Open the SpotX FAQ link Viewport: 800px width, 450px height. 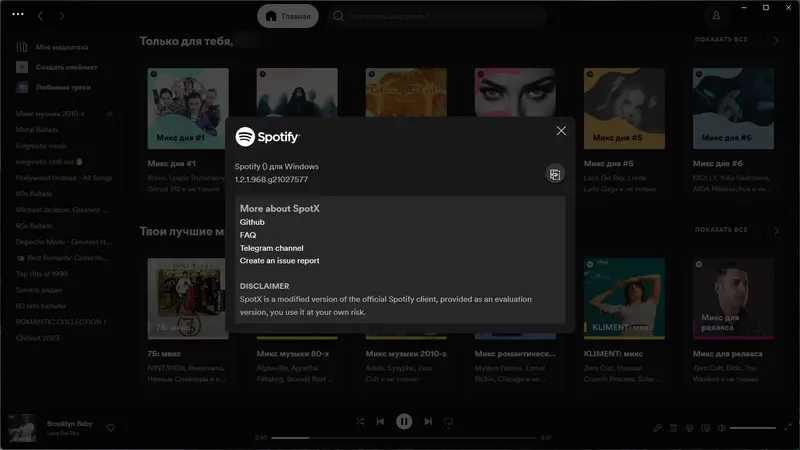(248, 235)
